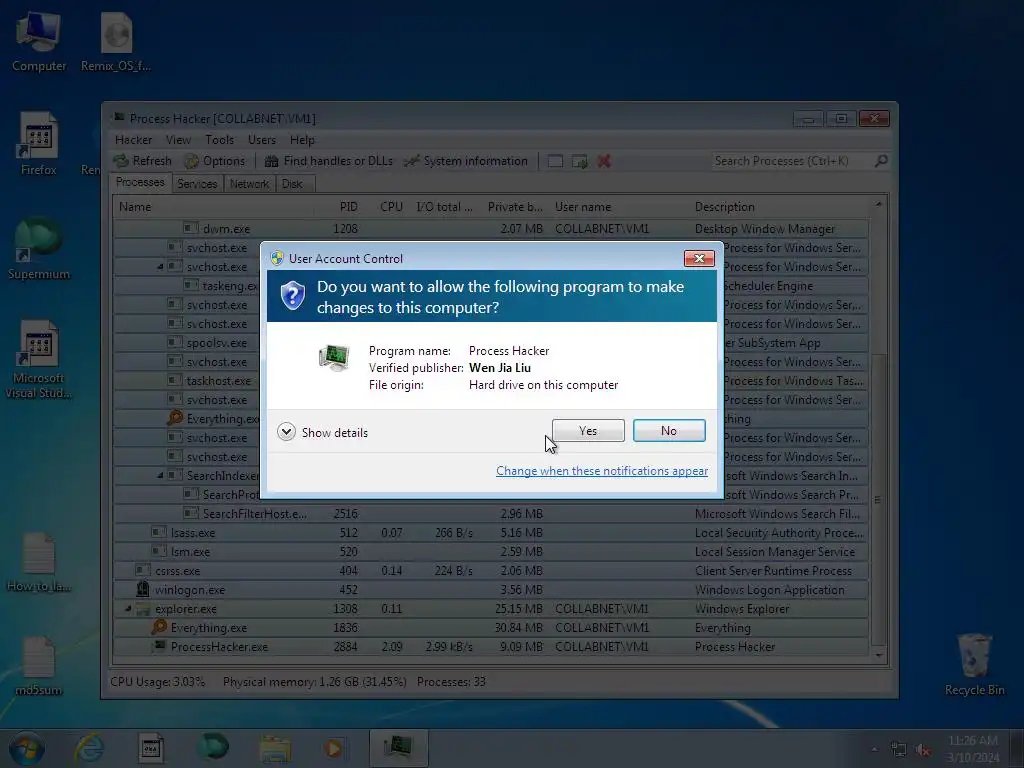Open Supermium from the taskbar
This screenshot has width=1024, height=768.
tap(213, 748)
